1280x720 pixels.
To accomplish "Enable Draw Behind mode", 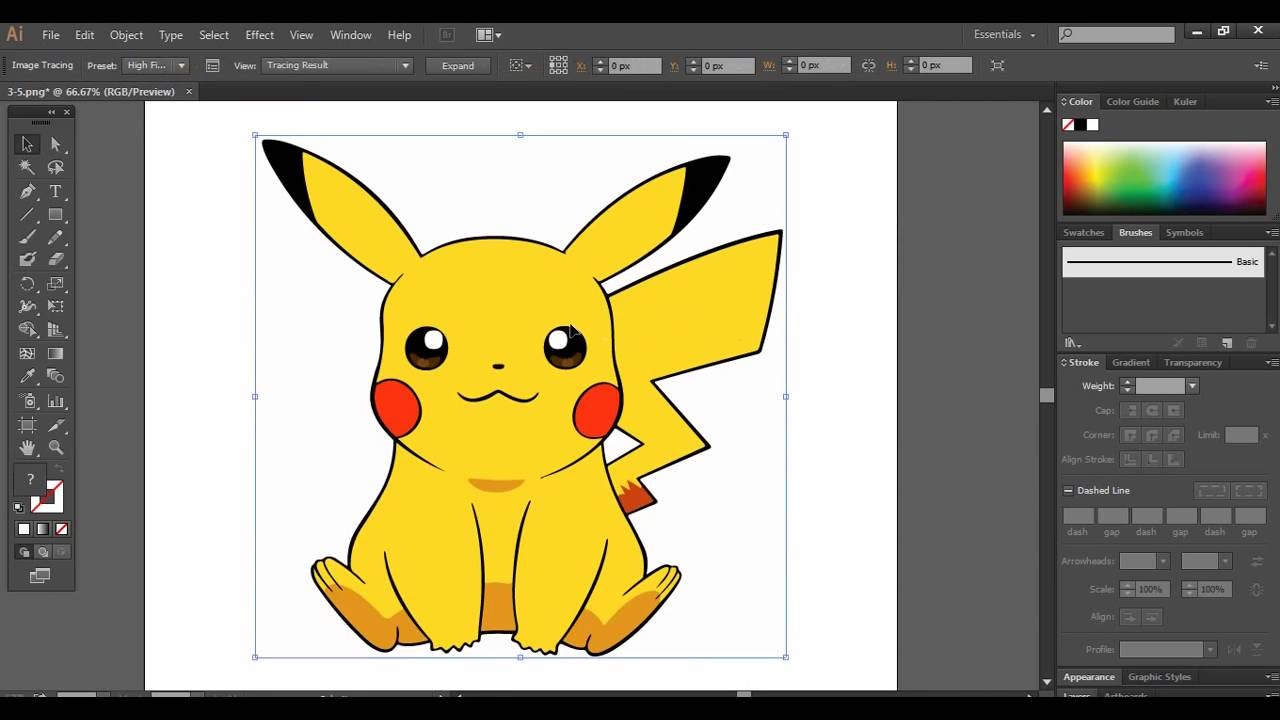I will point(43,552).
